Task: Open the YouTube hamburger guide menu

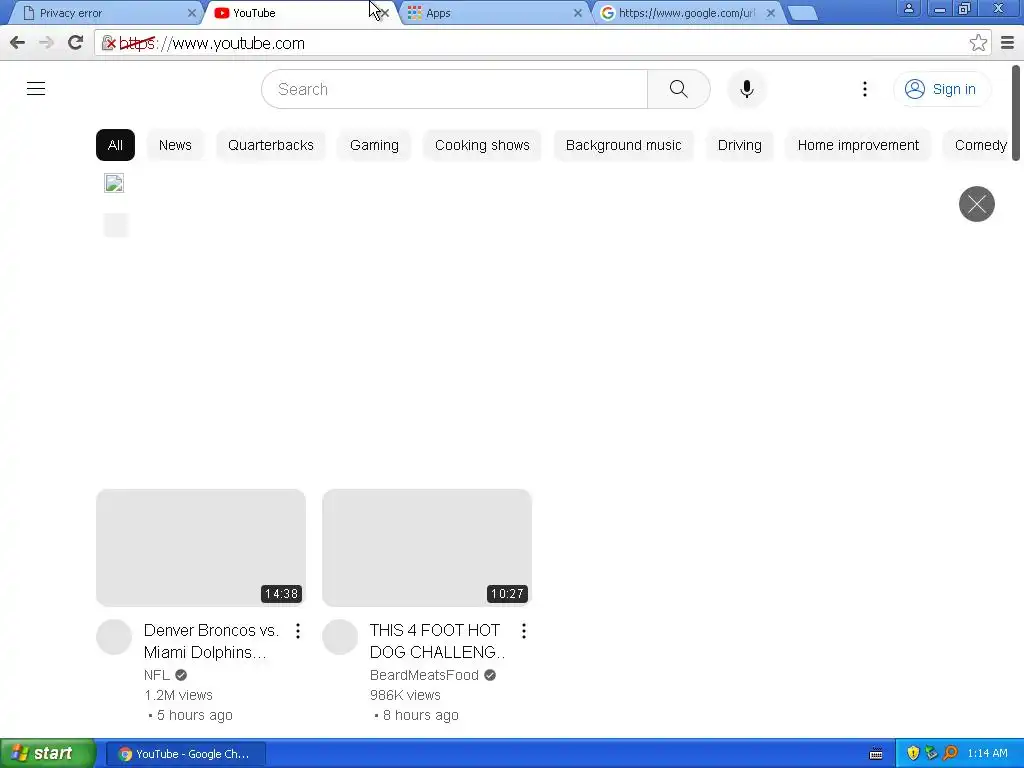Action: (36, 89)
